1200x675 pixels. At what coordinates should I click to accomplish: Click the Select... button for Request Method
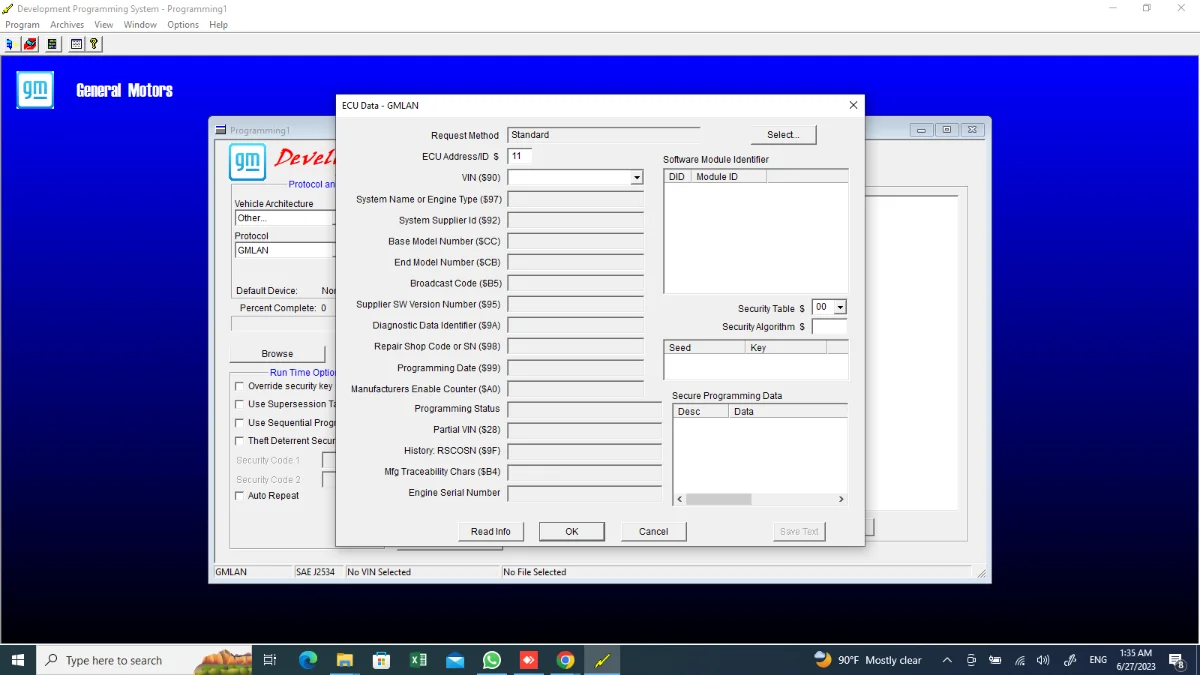pos(783,135)
